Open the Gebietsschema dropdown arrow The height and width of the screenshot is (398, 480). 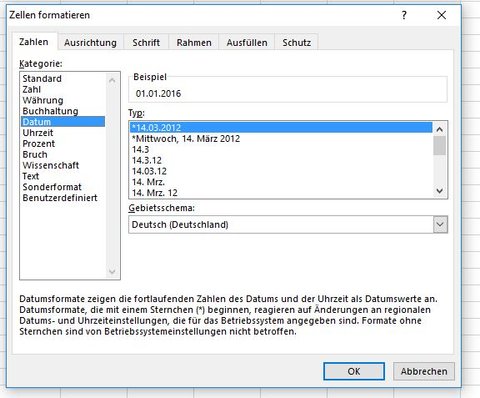tap(440, 224)
